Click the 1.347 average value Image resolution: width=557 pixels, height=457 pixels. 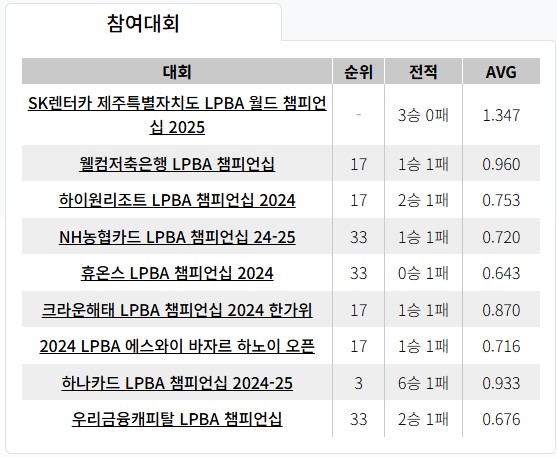(501, 115)
